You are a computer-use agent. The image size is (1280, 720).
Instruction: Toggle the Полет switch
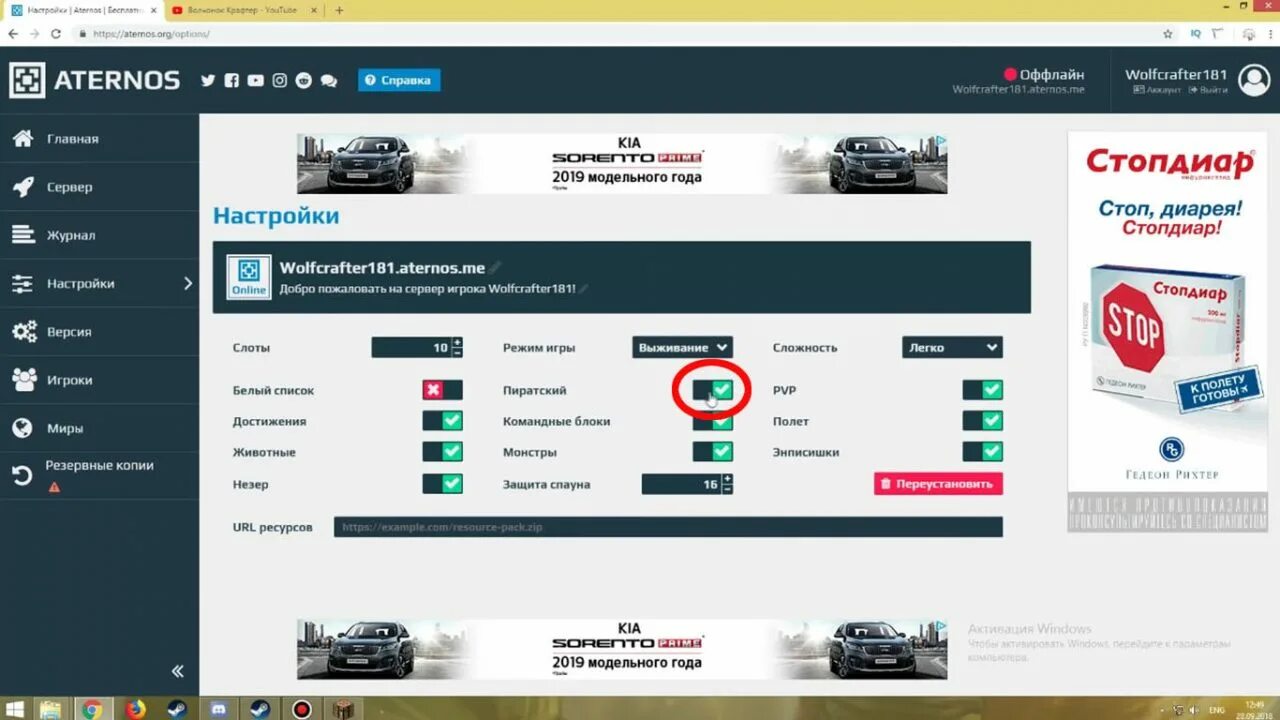pyautogui.click(x=982, y=421)
